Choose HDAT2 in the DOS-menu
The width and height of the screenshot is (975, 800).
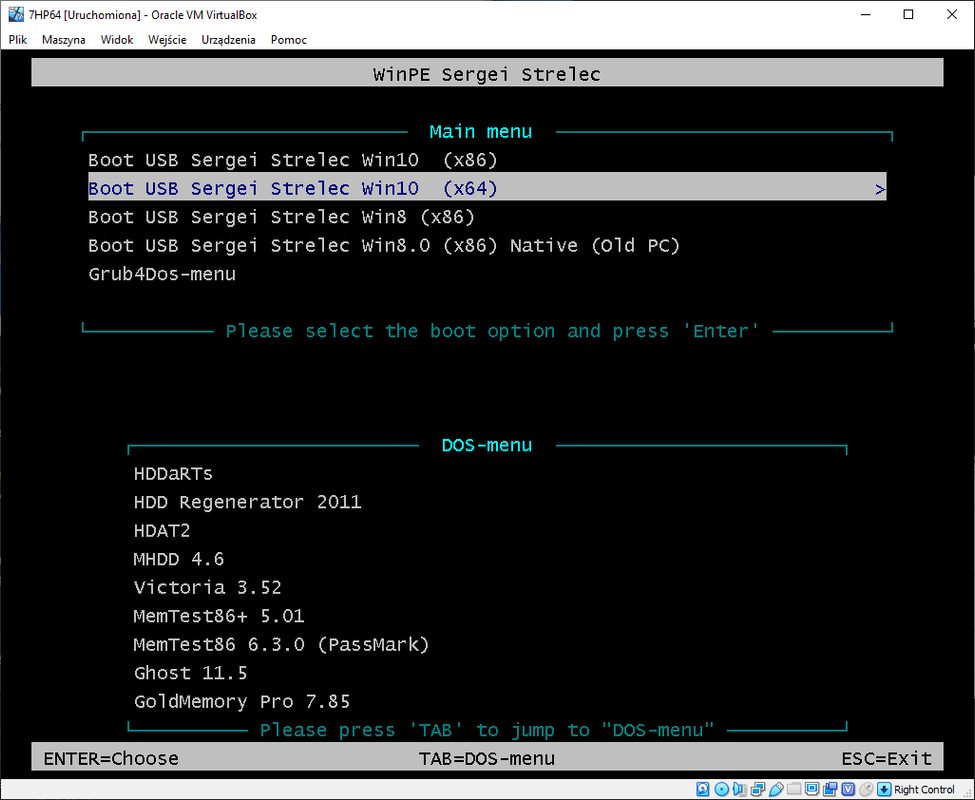tap(162, 531)
